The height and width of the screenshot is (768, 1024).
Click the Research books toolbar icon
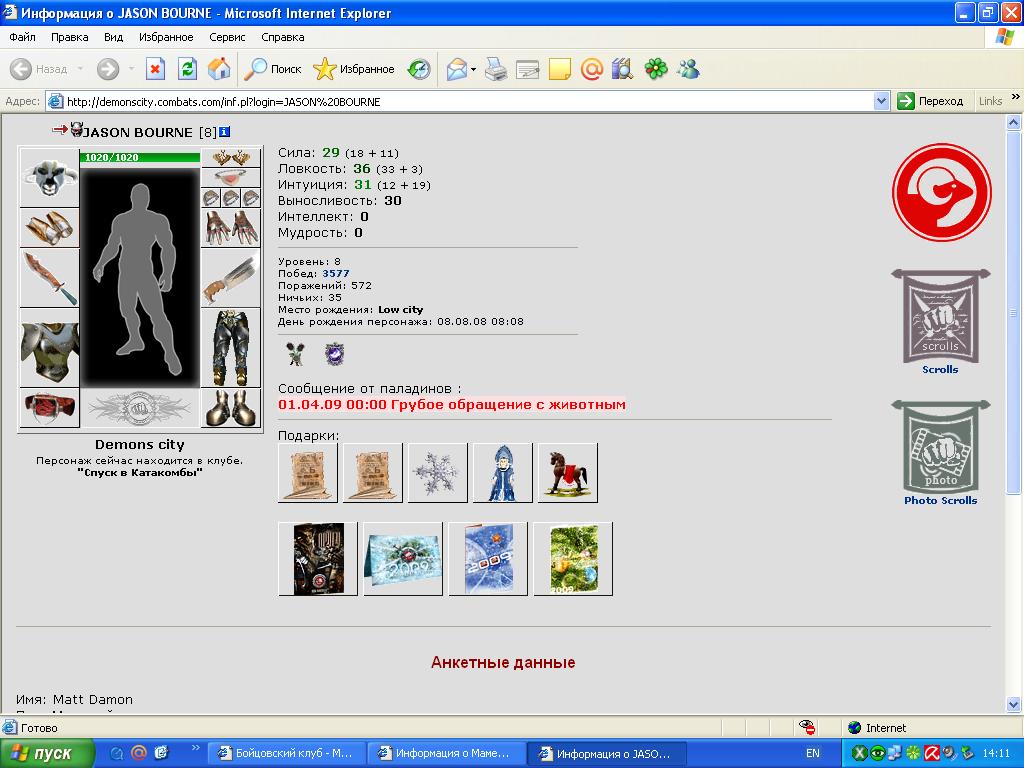(622, 69)
